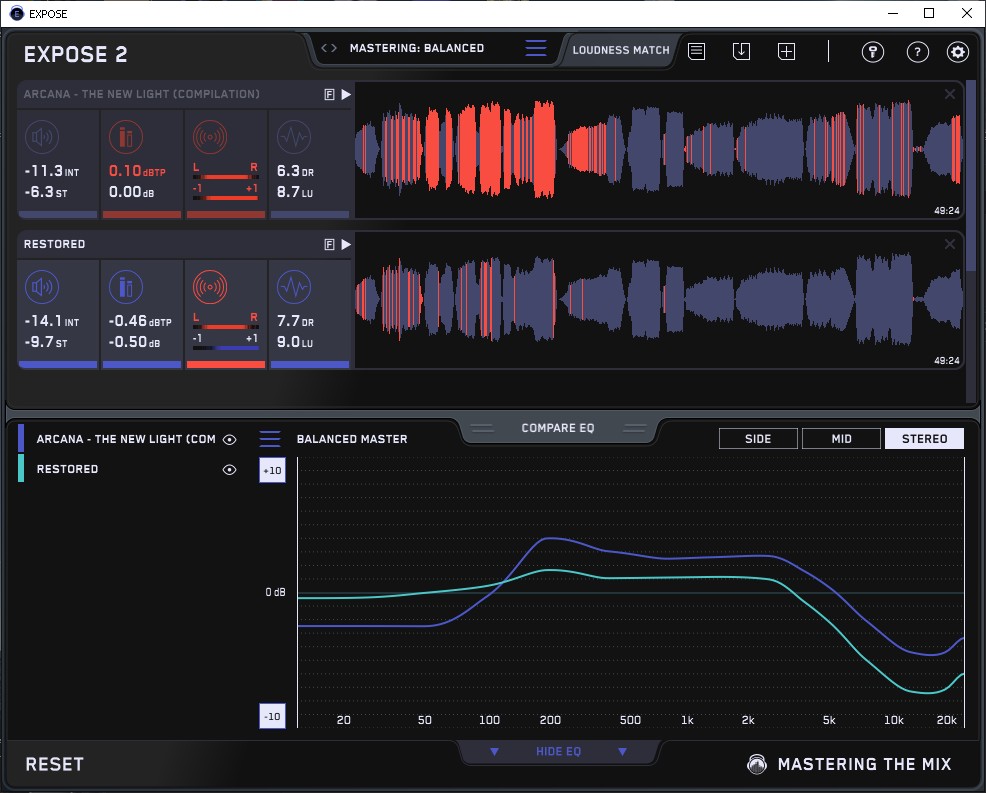Click the -10 EQ range button

pyautogui.click(x=272, y=716)
